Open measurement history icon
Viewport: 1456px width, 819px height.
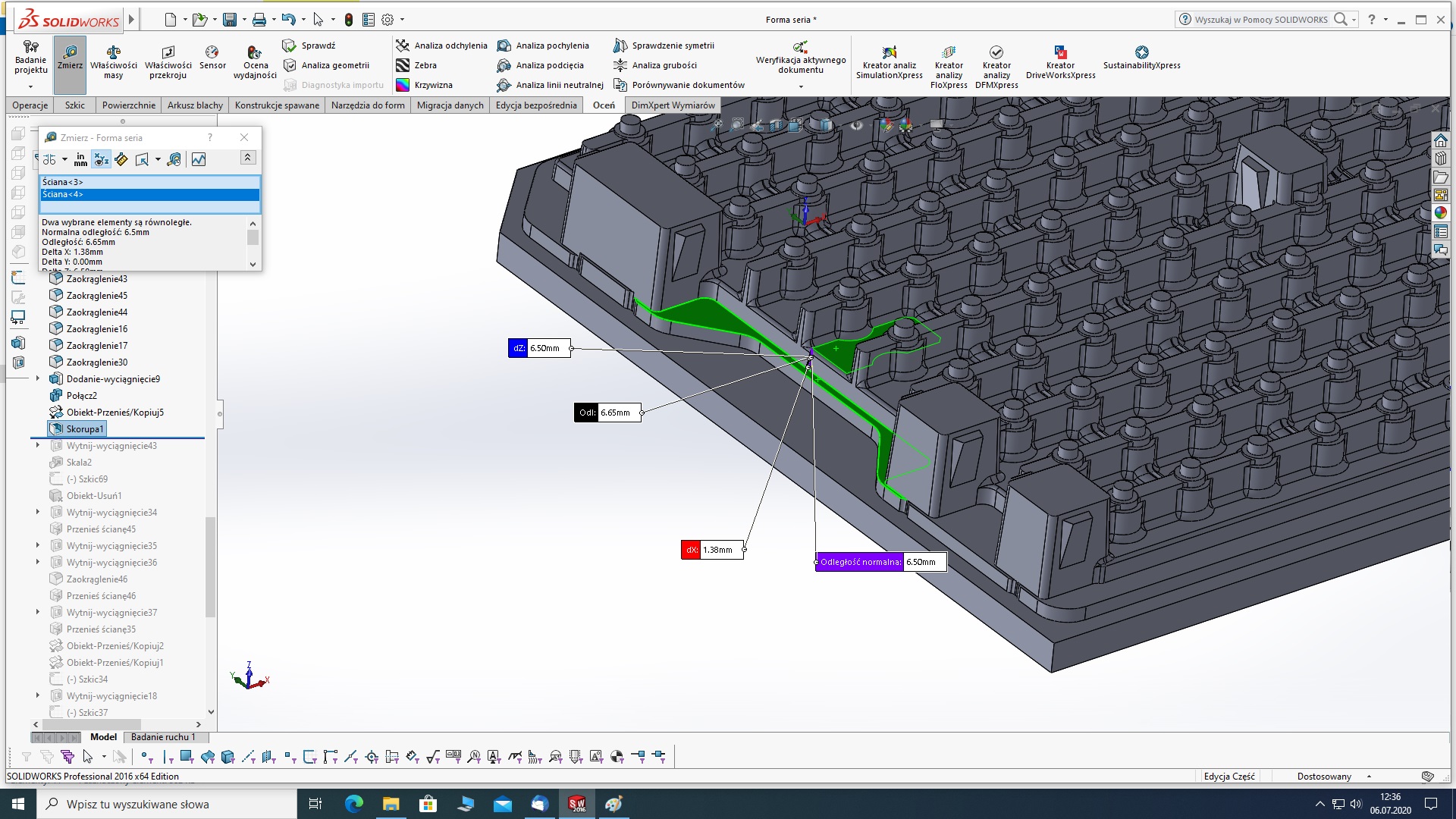coord(174,159)
